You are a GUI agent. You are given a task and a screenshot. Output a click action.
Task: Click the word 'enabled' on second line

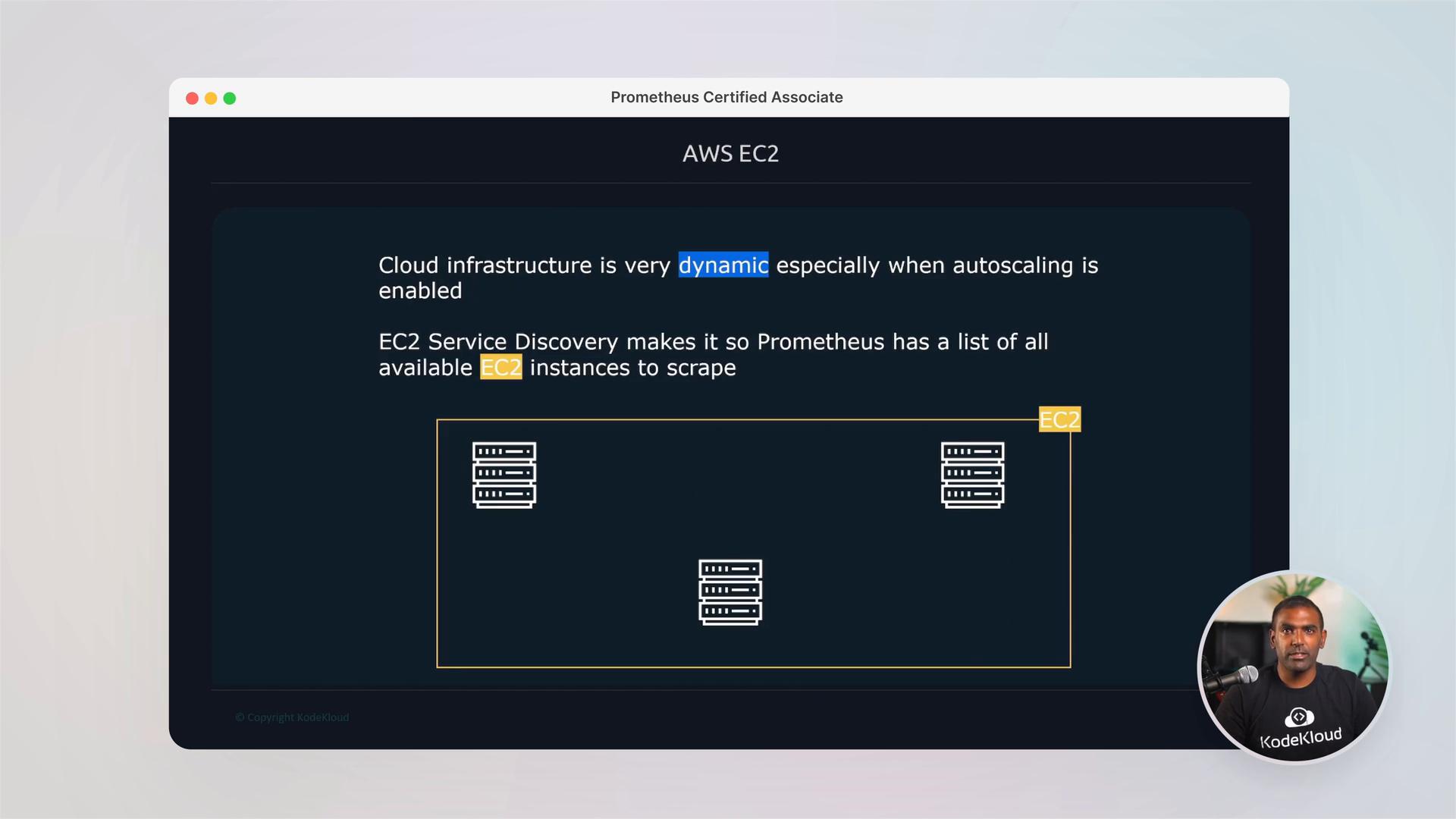click(420, 290)
